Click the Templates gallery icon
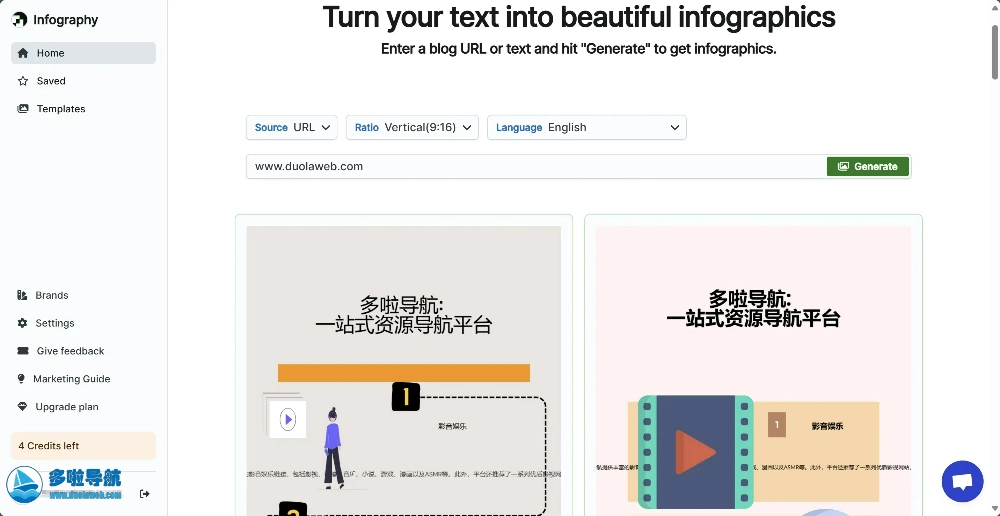This screenshot has height=516, width=1000. click(23, 109)
